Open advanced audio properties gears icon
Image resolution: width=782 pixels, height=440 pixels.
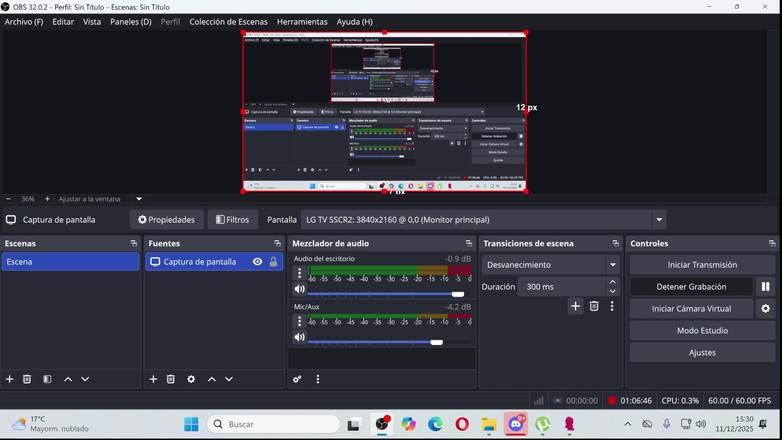297,379
